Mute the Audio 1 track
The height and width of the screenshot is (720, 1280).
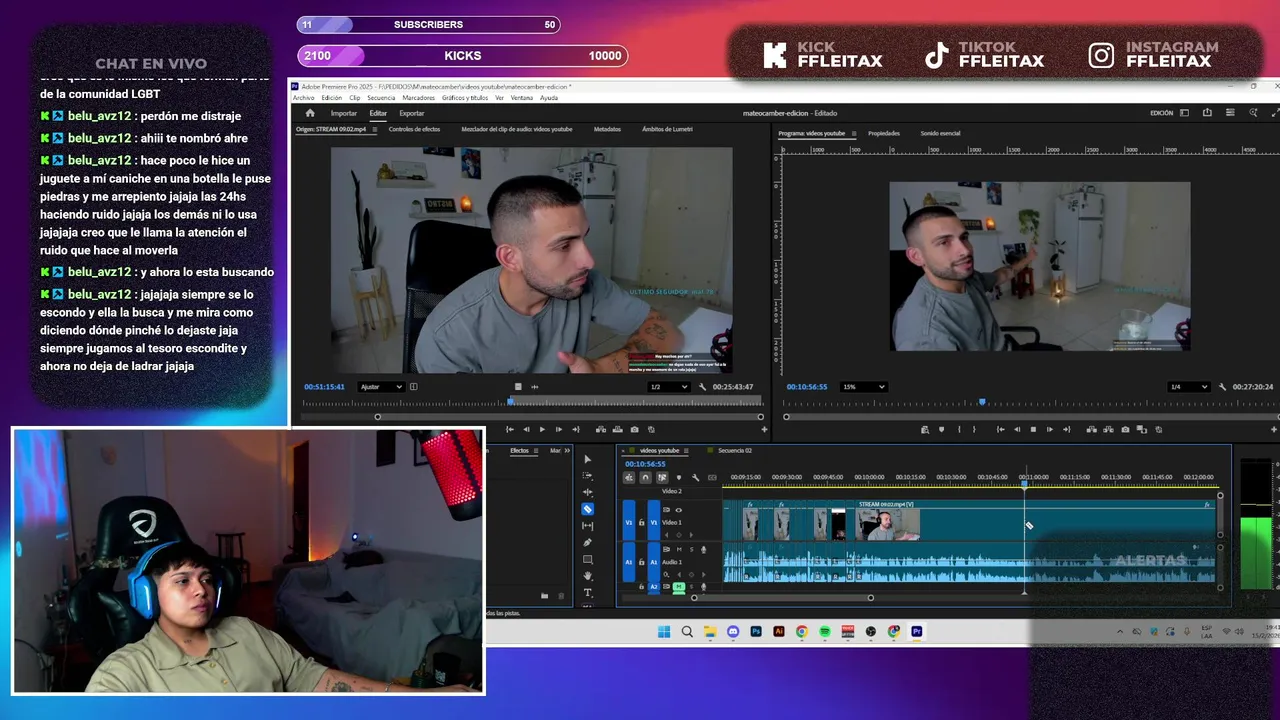pos(679,550)
